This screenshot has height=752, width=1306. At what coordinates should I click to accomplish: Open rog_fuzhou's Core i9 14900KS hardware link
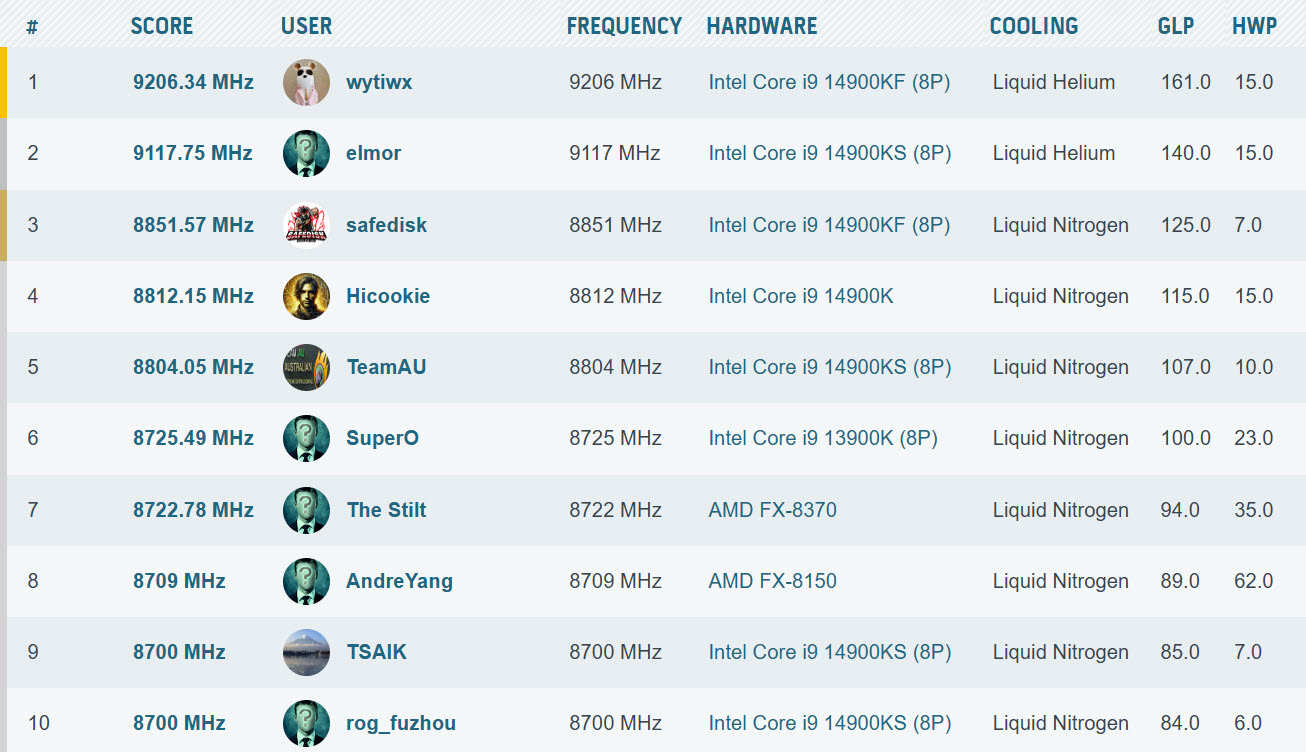click(830, 723)
